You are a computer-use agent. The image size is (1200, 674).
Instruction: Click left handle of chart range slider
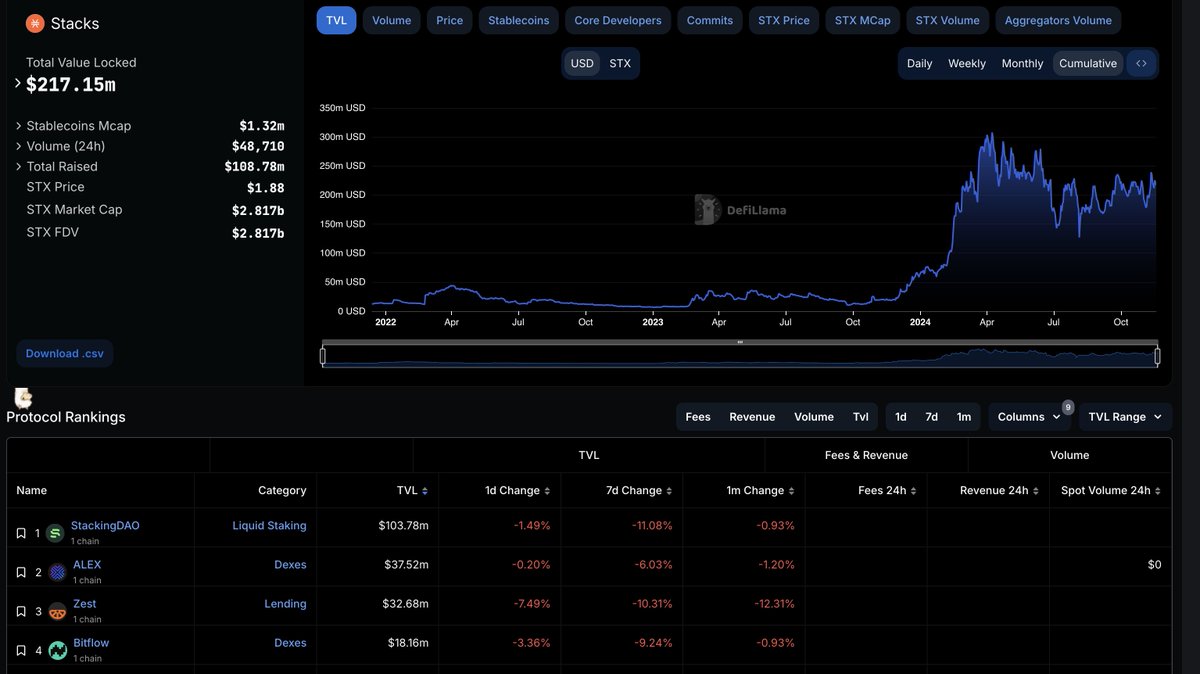(322, 356)
